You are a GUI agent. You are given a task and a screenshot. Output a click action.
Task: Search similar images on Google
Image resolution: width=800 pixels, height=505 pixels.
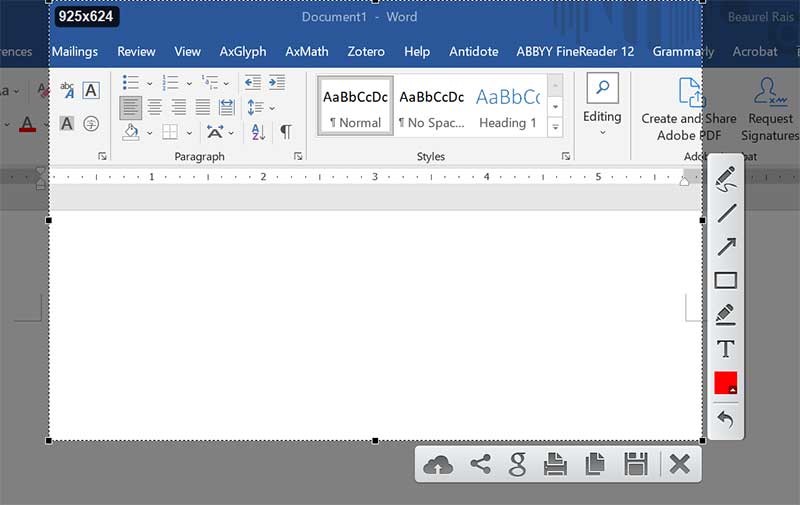coord(517,464)
